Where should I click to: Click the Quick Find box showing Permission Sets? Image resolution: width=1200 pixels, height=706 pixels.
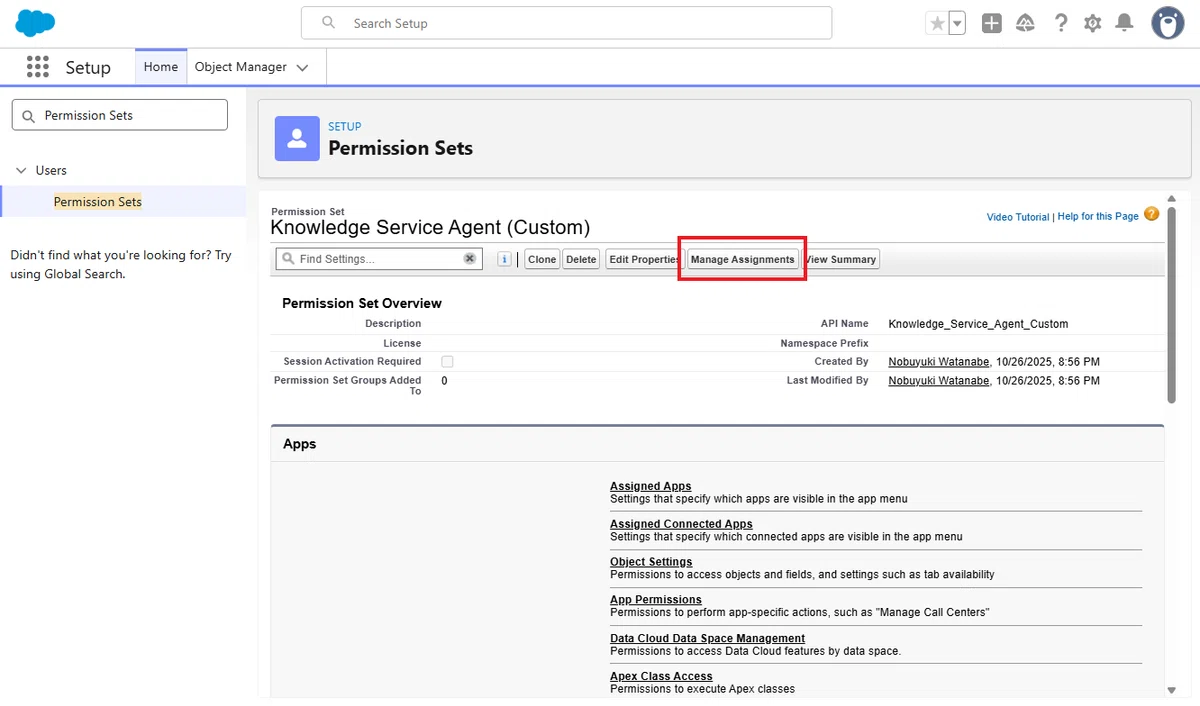point(120,115)
